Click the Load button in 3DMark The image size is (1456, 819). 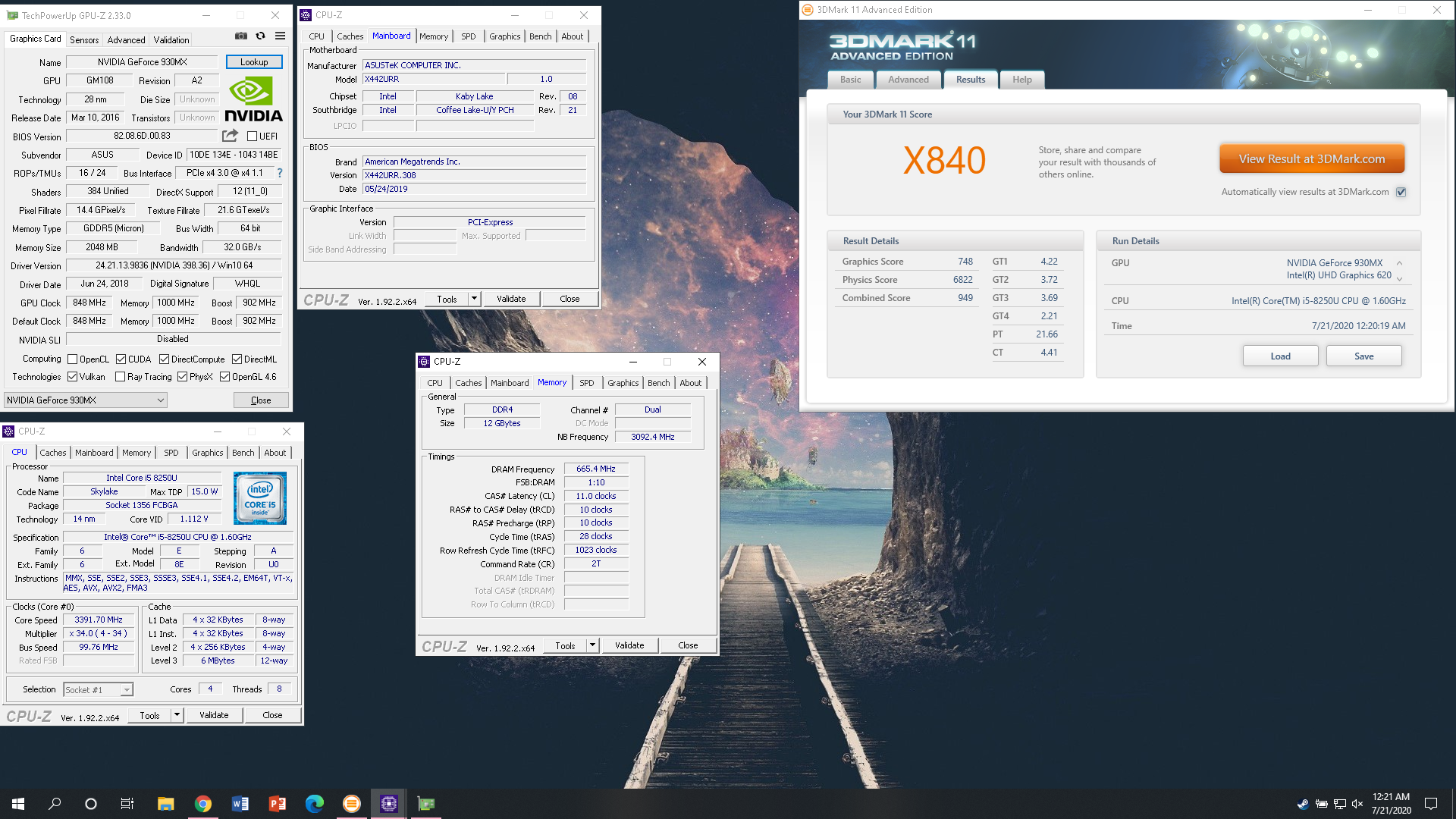coord(1281,356)
